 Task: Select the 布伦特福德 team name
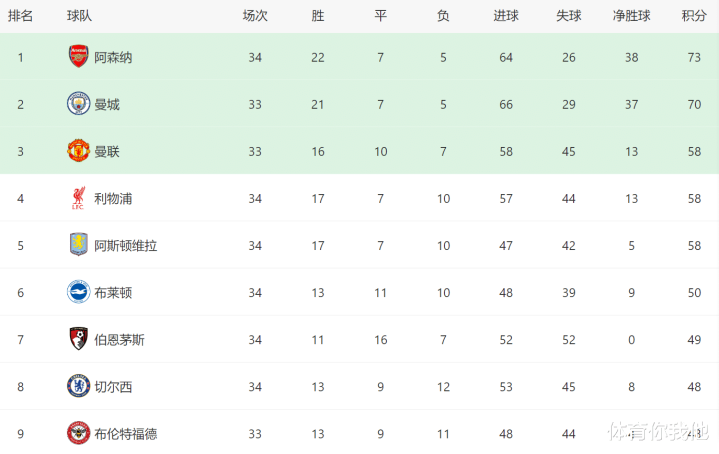click(125, 433)
